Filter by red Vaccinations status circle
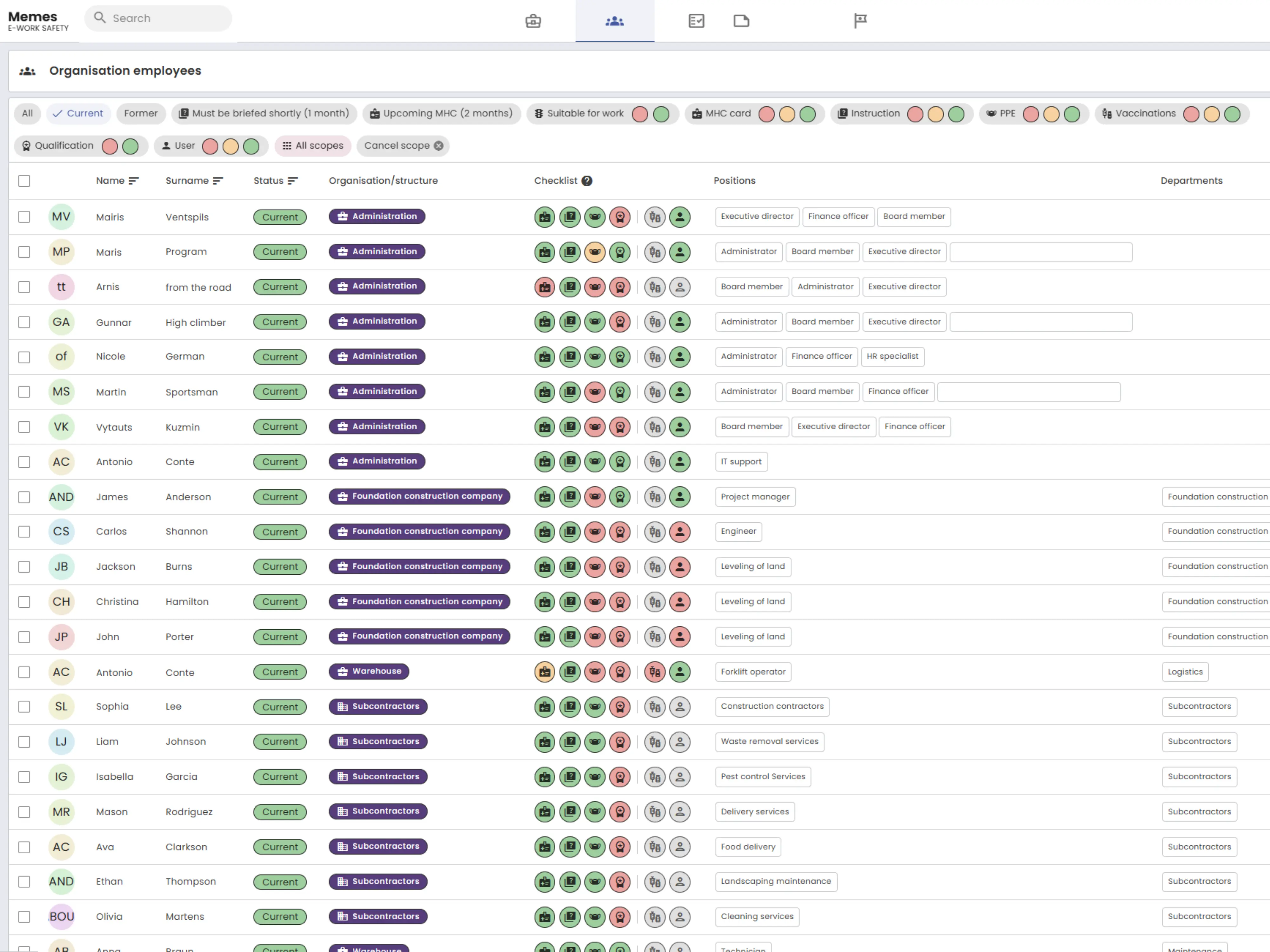This screenshot has width=1270, height=952. click(1191, 114)
